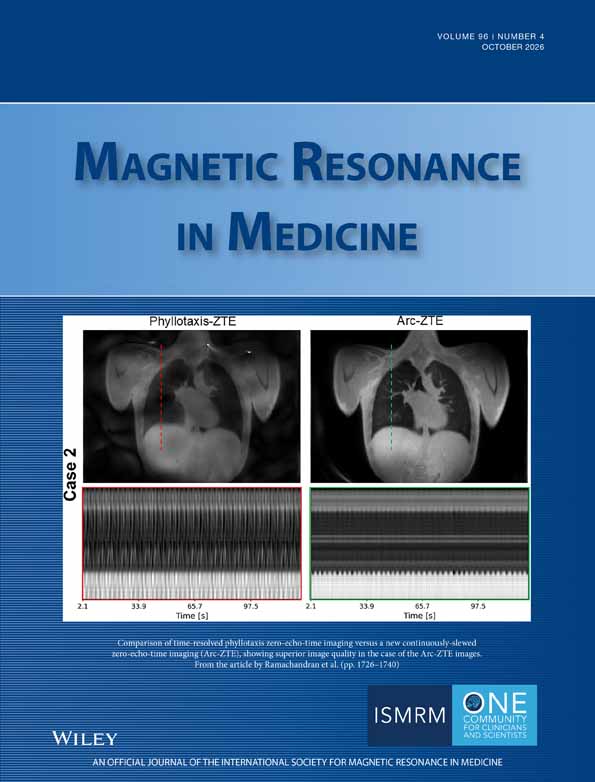This screenshot has width=595, height=782.
Task: Click the red dashed line on lung
Action: point(161,396)
